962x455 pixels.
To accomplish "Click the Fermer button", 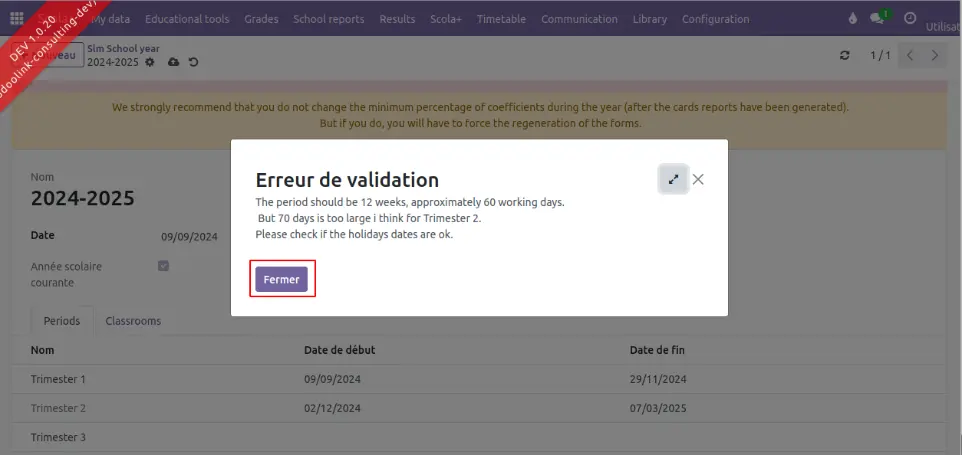I will click(281, 280).
